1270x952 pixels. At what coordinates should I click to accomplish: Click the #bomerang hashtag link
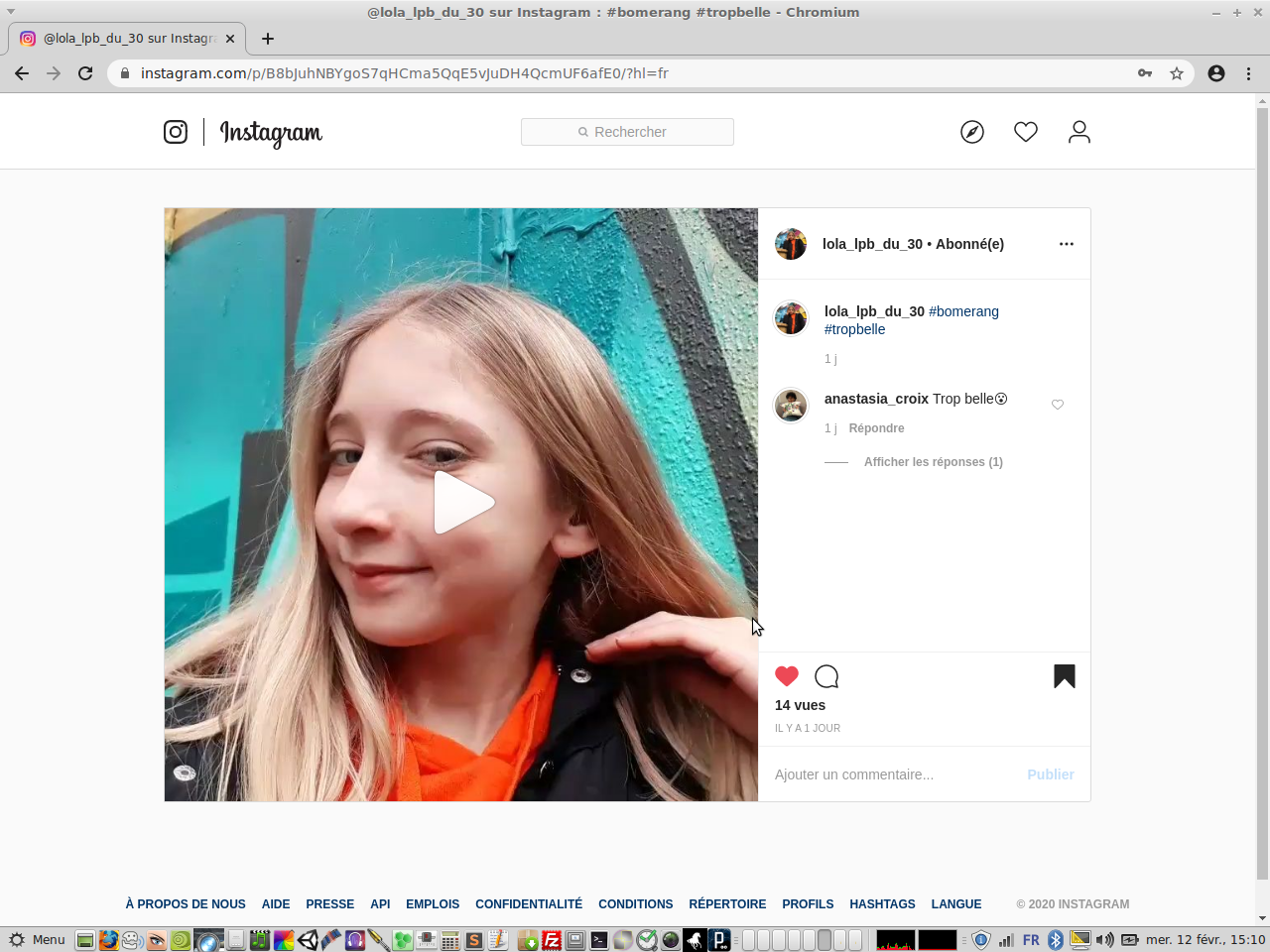(x=963, y=311)
